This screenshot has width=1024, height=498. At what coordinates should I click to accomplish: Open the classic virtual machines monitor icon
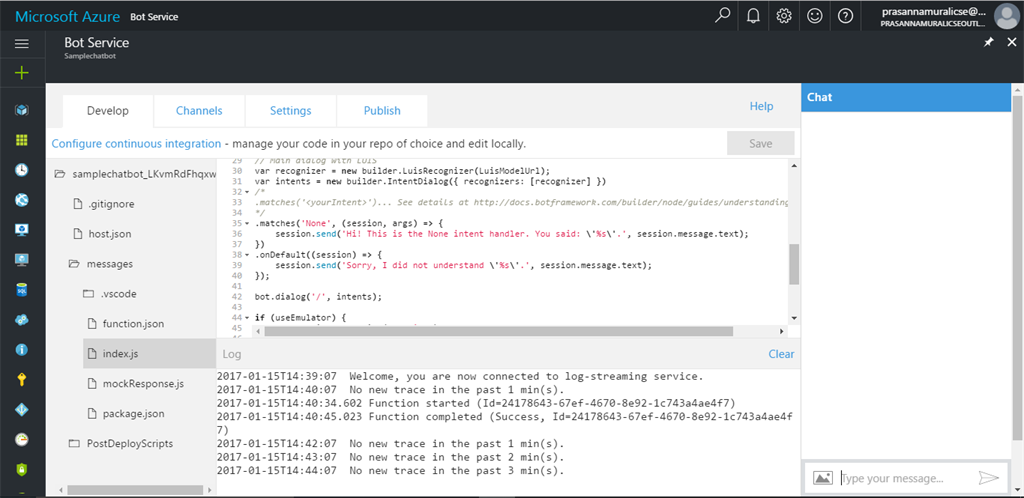22,259
